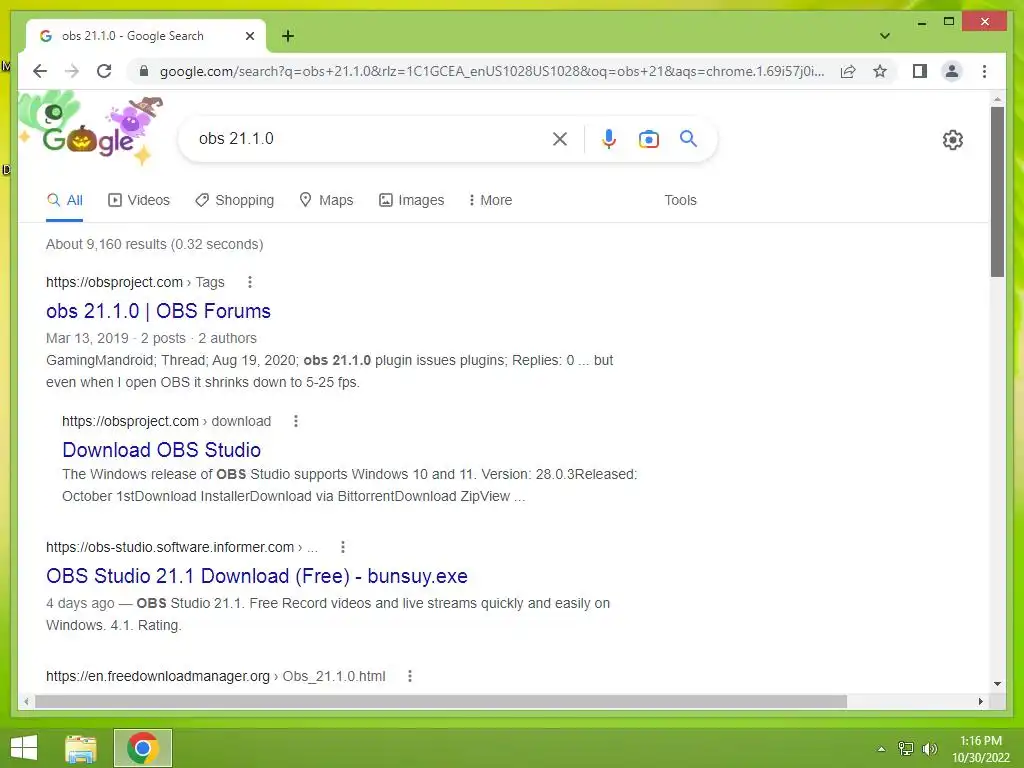Click the https://obsproject.com › download URL

pos(167,421)
